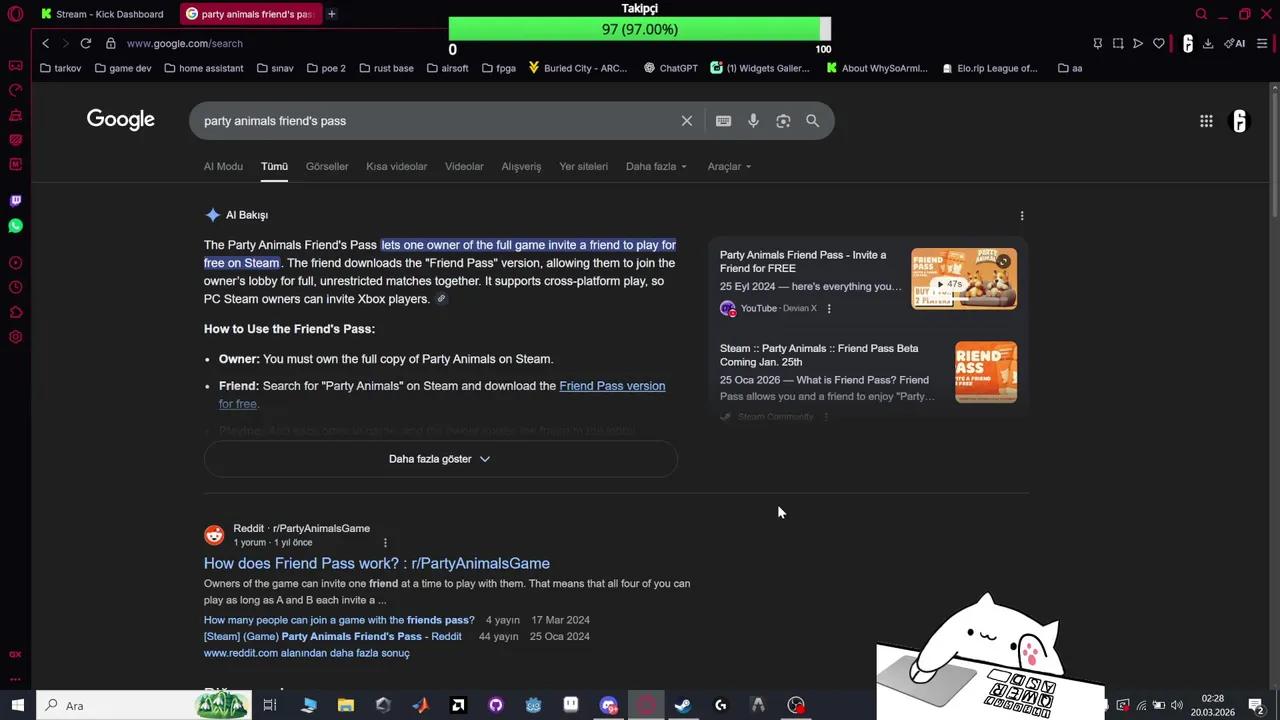Open 'How many people can join a game' link
Viewport: 1280px width, 720px height.
click(339, 620)
